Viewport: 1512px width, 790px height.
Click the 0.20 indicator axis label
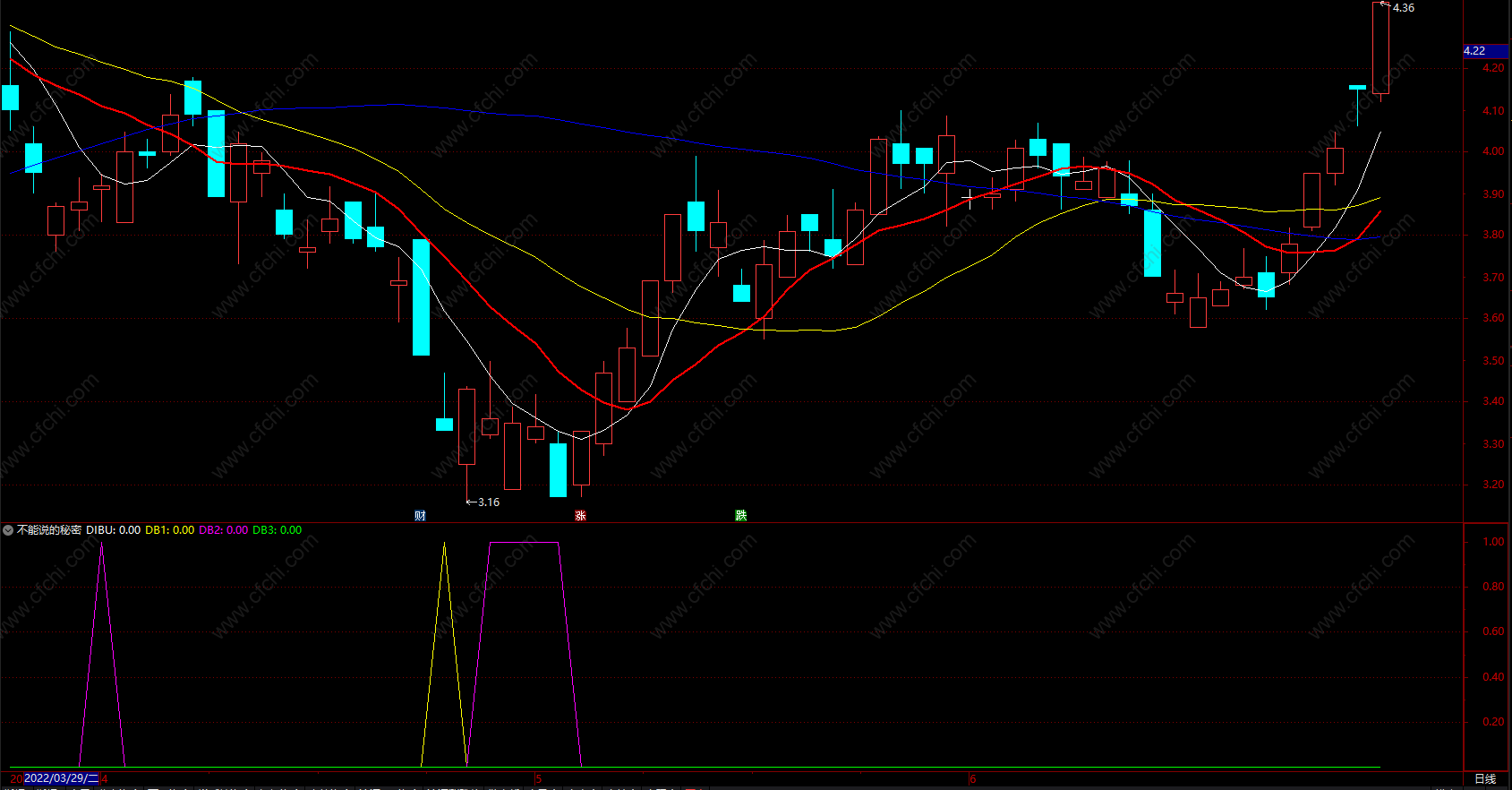(1493, 722)
